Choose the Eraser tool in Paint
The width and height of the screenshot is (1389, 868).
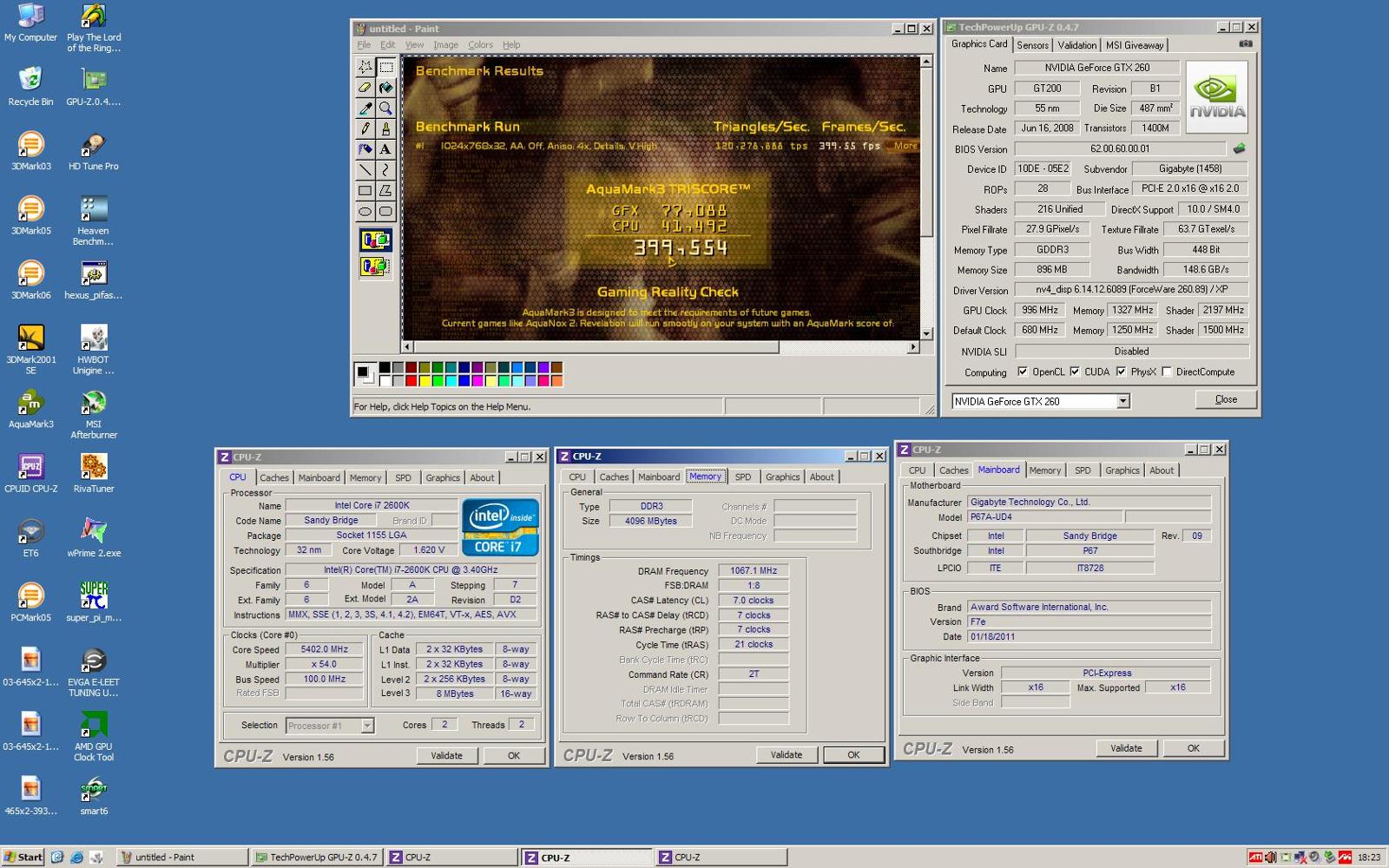(365, 88)
